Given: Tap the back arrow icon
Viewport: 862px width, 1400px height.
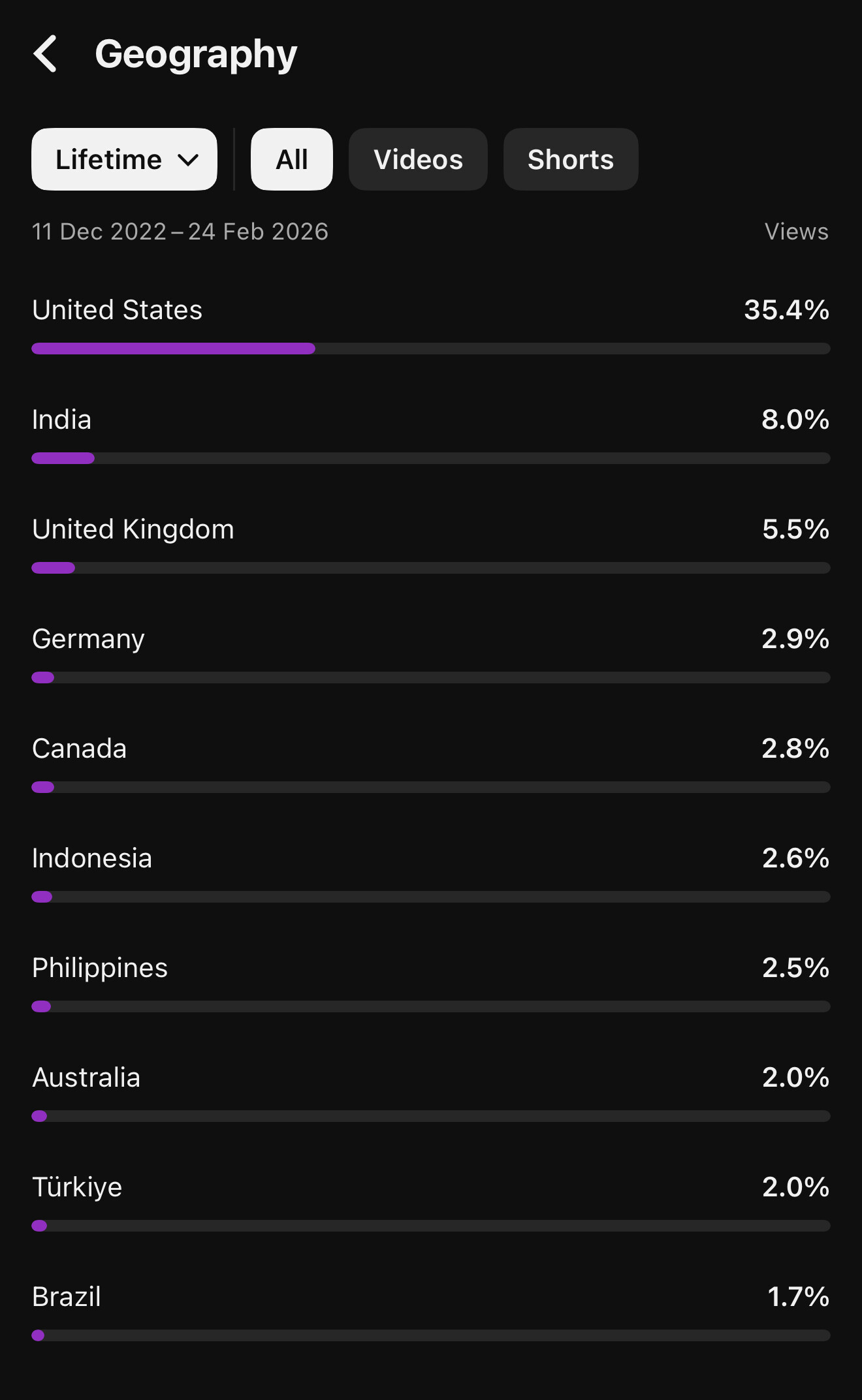Looking at the screenshot, I should click(x=45, y=54).
